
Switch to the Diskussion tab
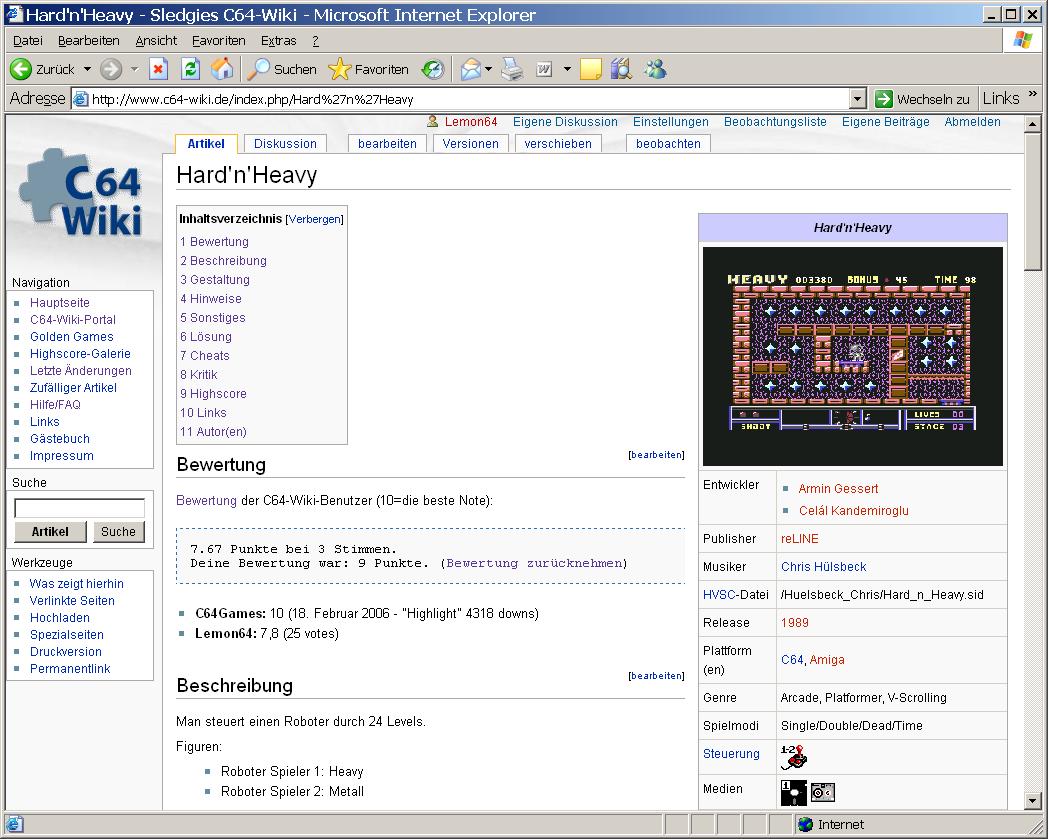click(x=285, y=144)
